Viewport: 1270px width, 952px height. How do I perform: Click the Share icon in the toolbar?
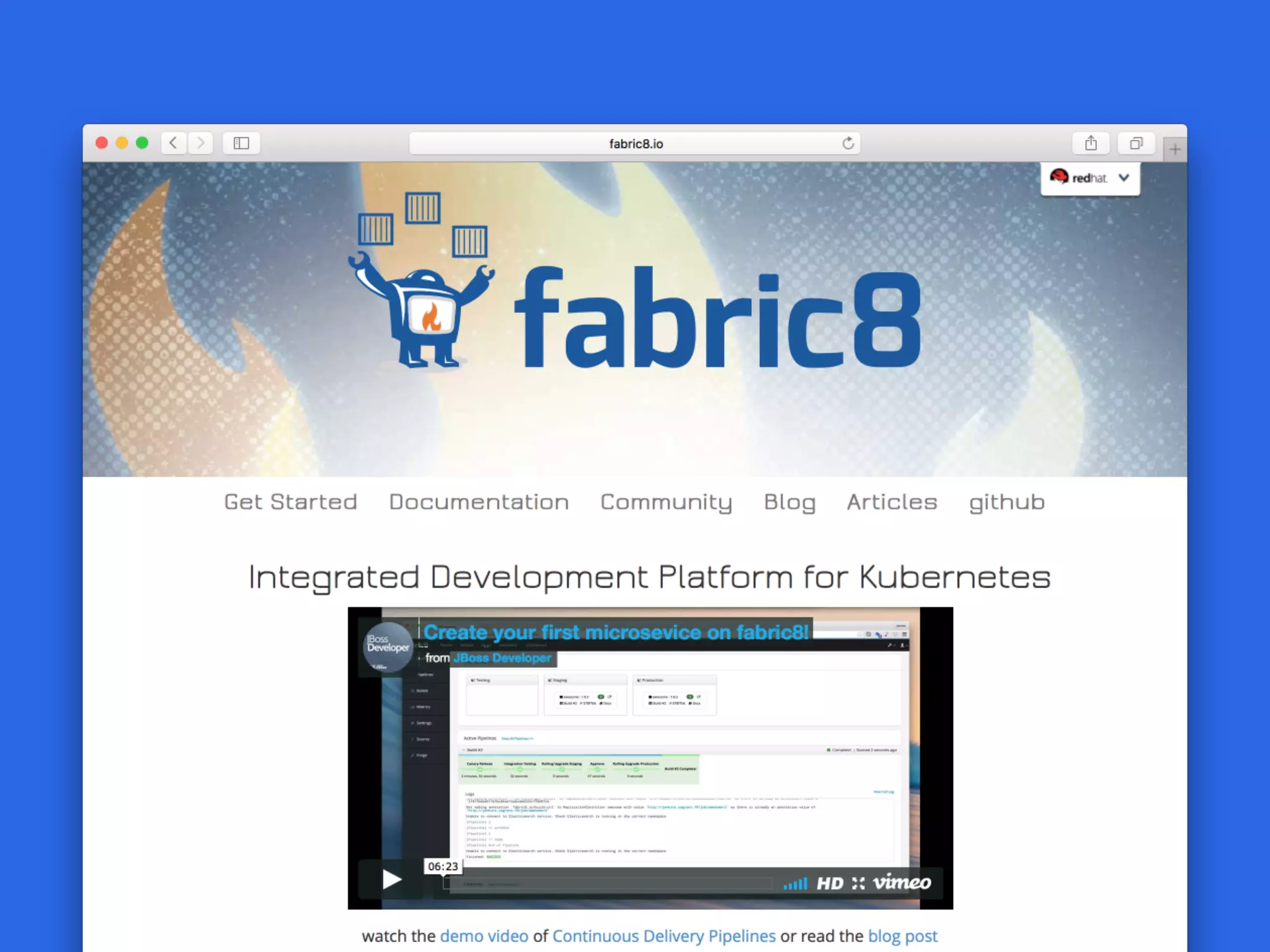click(1091, 143)
